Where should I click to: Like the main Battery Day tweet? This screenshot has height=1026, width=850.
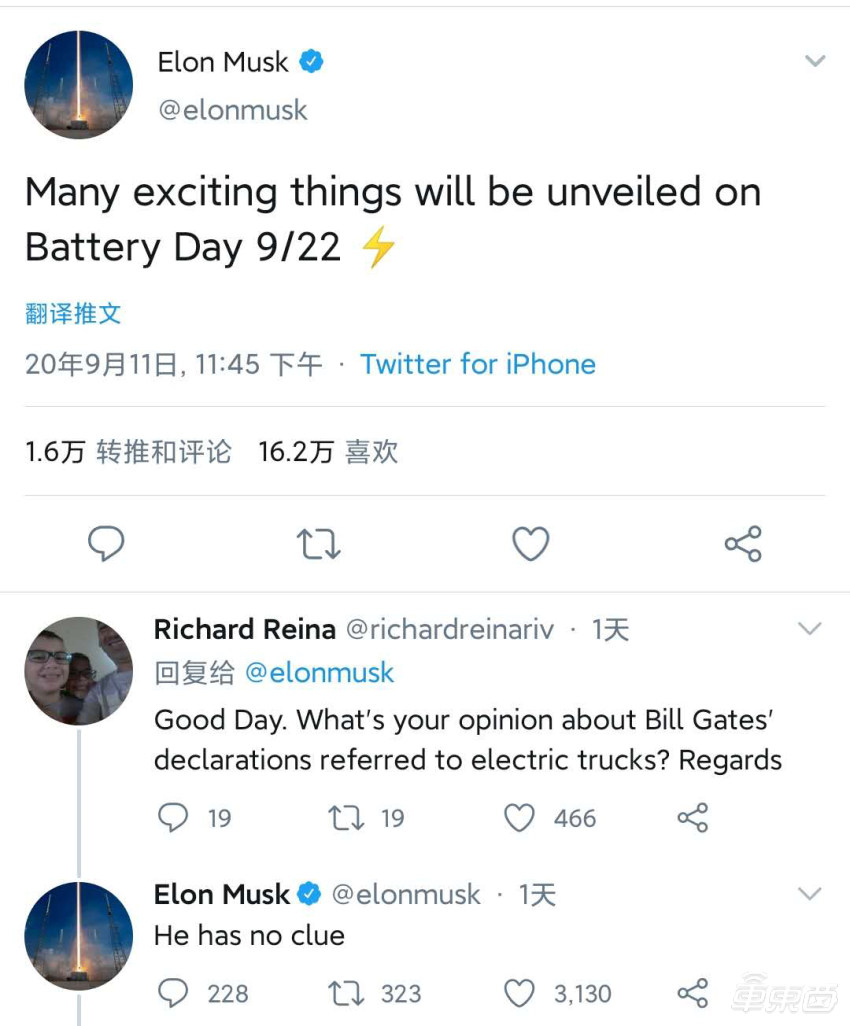point(531,544)
